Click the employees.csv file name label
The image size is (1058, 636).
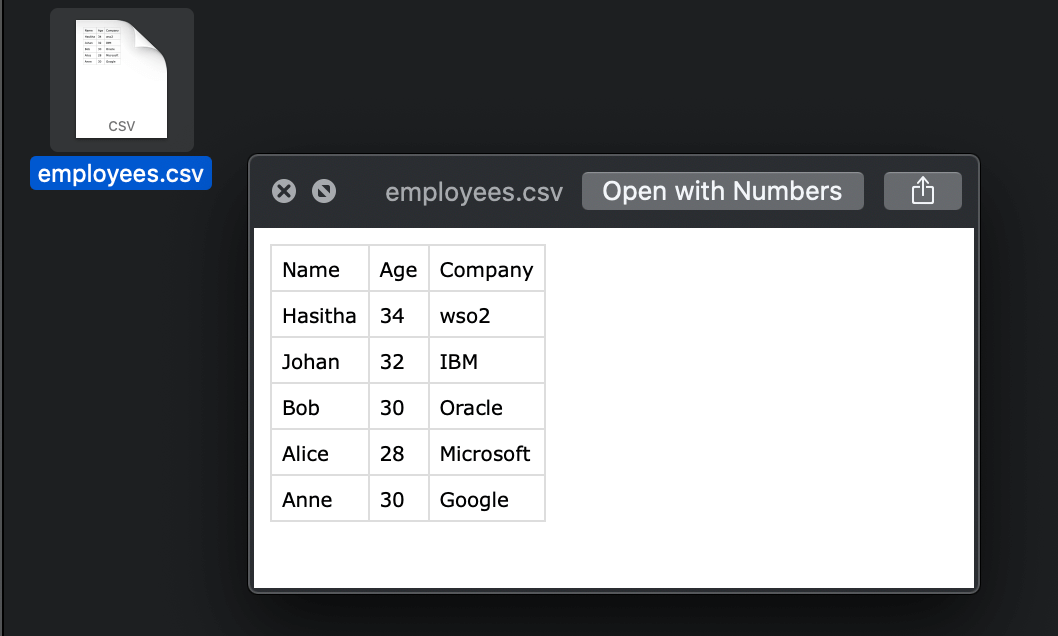point(121,173)
